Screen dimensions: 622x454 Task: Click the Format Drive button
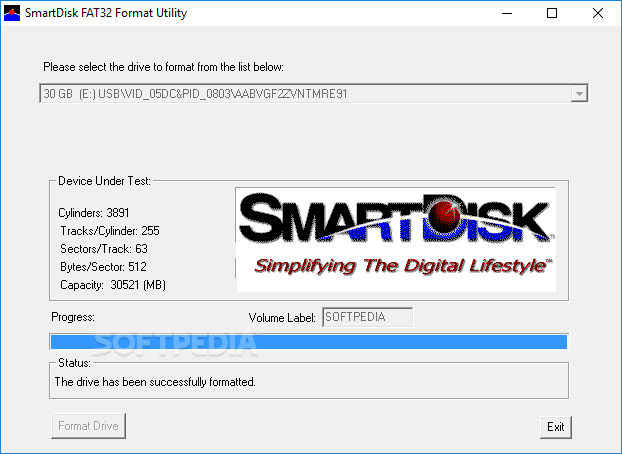click(88, 426)
